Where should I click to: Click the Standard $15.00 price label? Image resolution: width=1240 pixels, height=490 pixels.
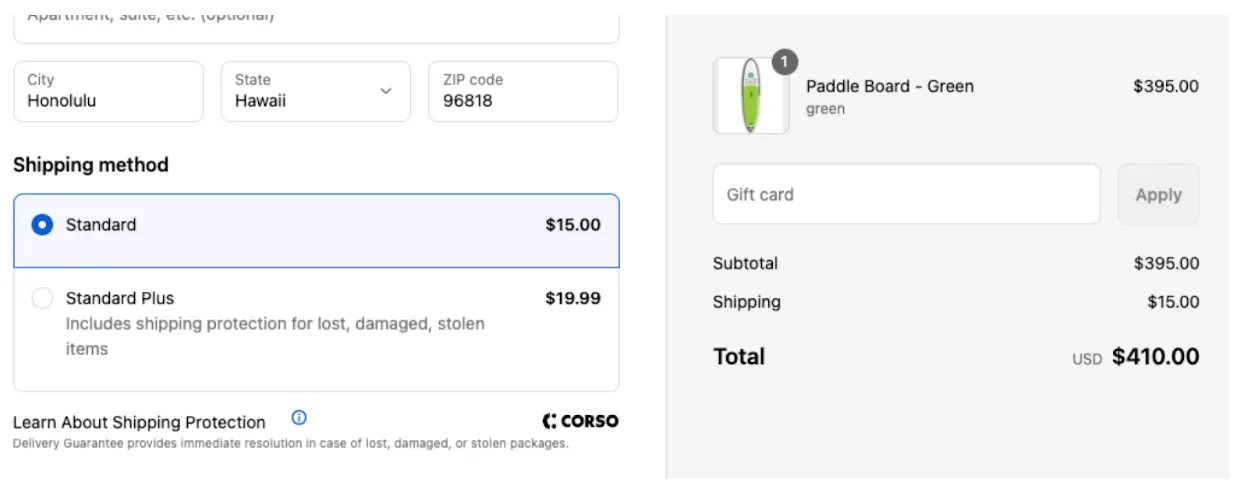pos(572,225)
